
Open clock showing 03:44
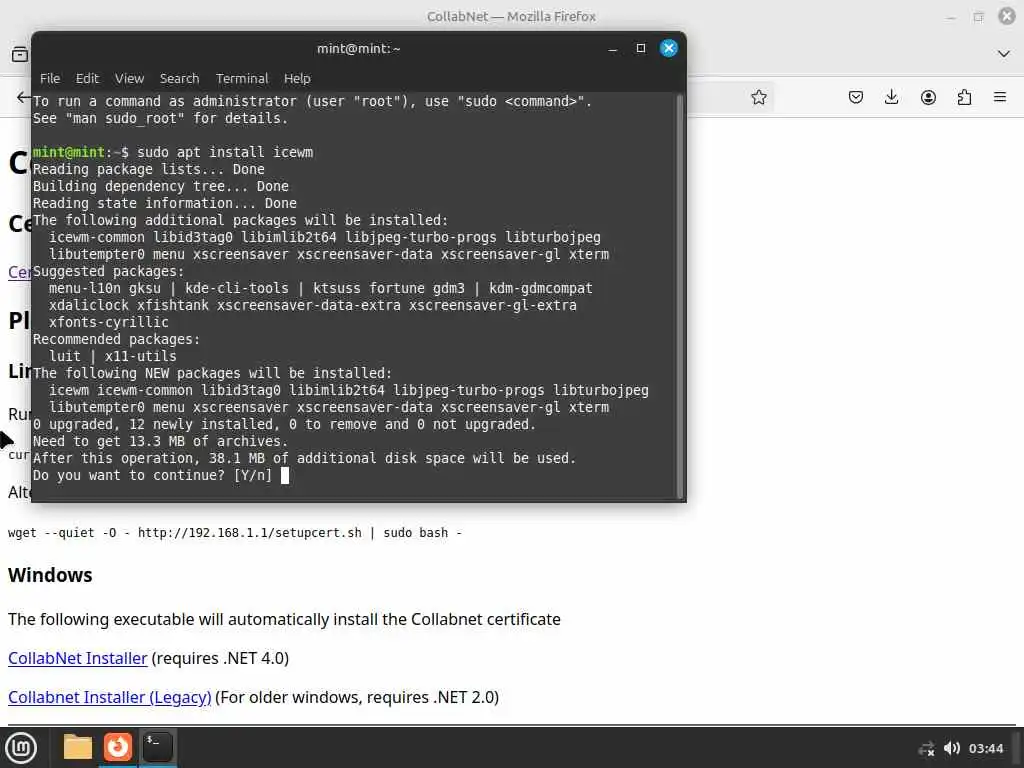tap(985, 748)
